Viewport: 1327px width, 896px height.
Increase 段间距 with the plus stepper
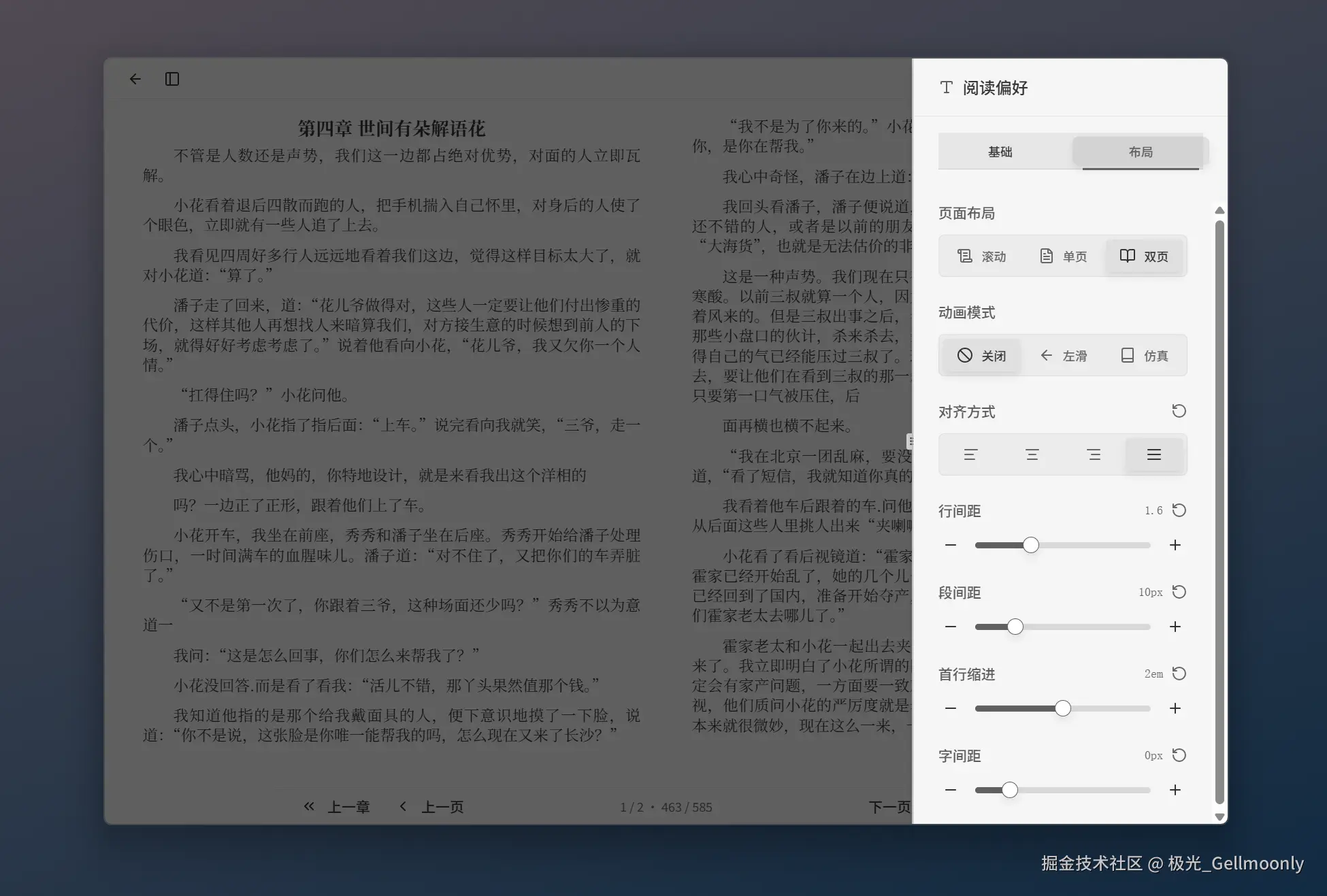click(1175, 627)
